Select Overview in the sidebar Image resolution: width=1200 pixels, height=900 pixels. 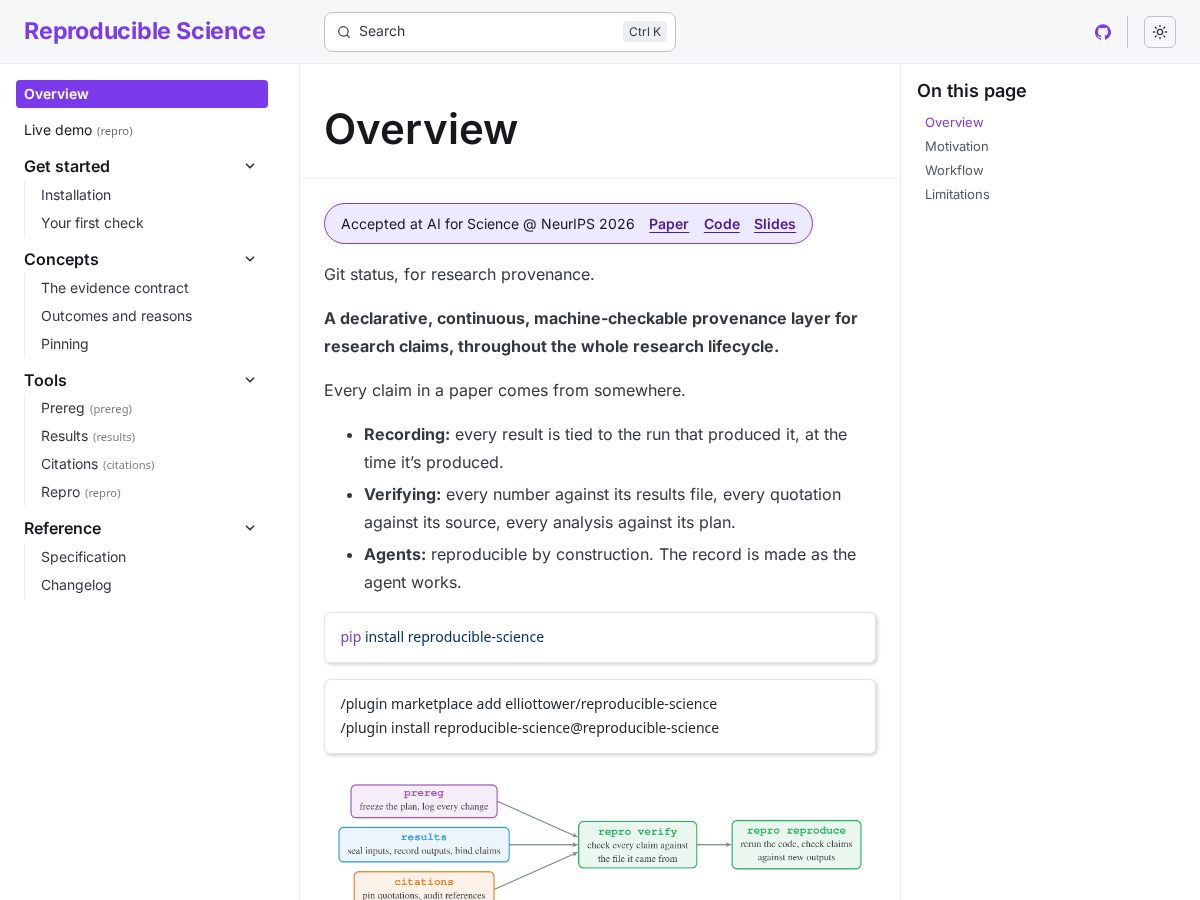coord(142,94)
